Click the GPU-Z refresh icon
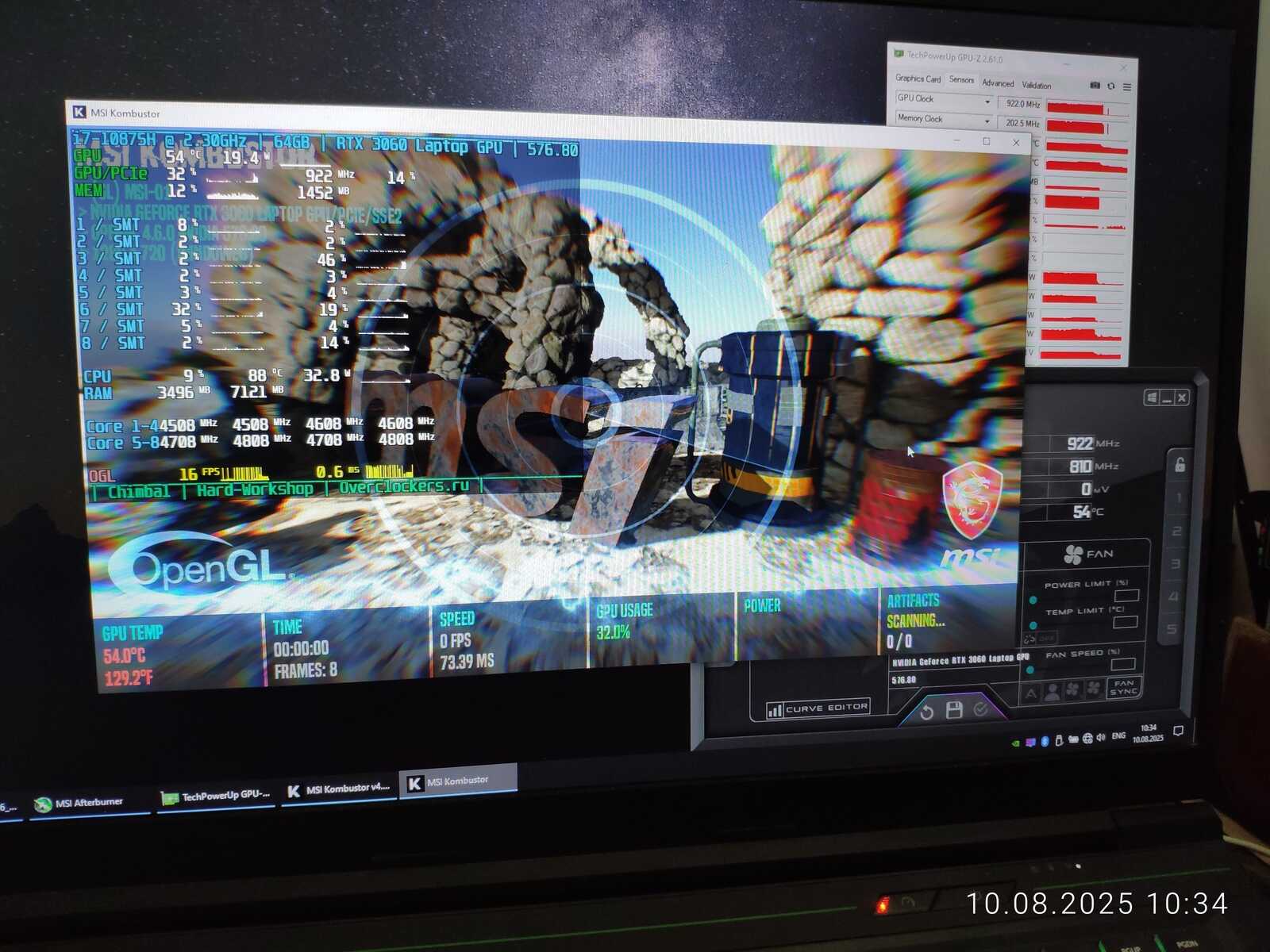1270x952 pixels. click(x=1111, y=86)
